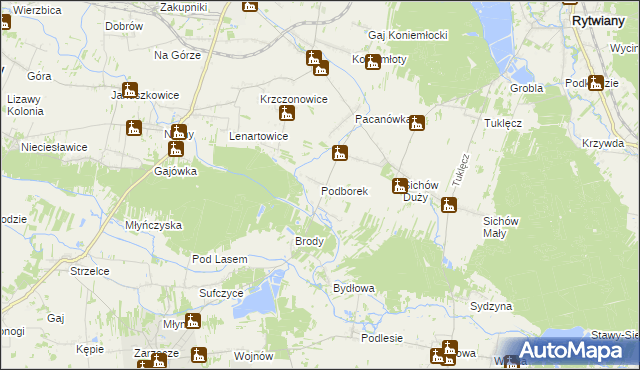
Task: Select the Krzywda label
Action: point(603,144)
